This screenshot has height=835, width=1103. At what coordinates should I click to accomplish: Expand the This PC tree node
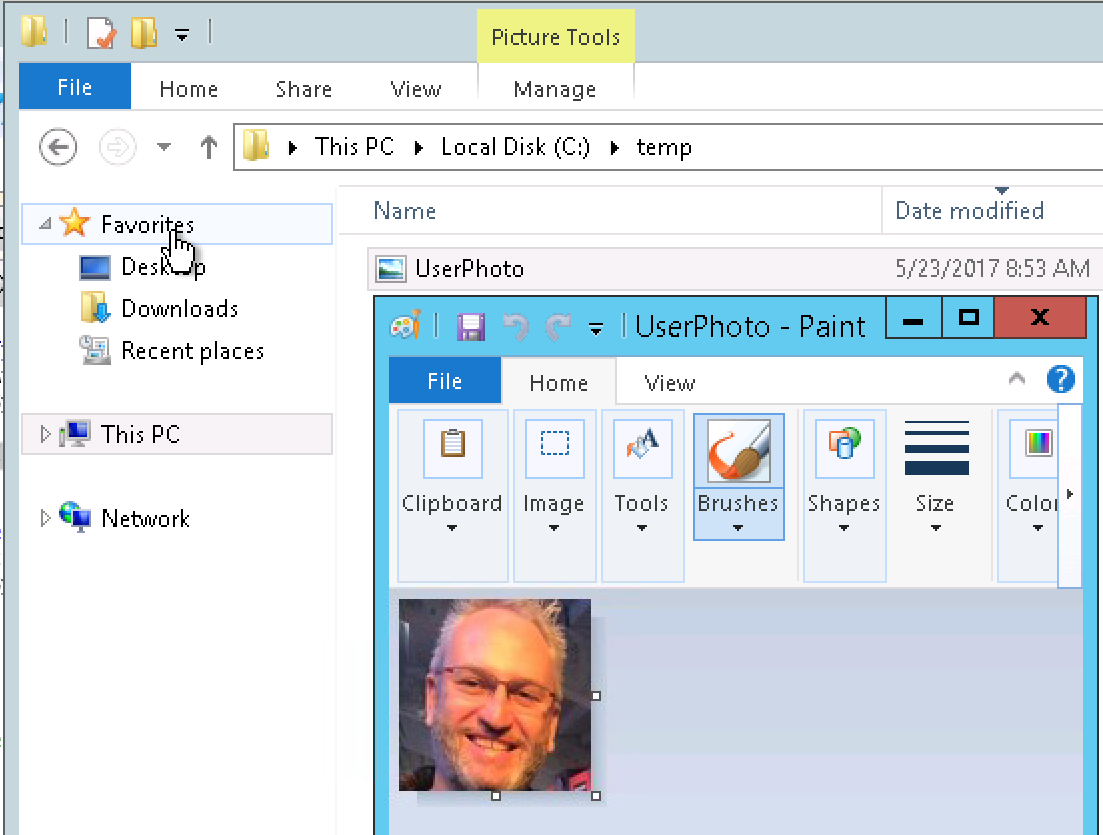click(43, 434)
